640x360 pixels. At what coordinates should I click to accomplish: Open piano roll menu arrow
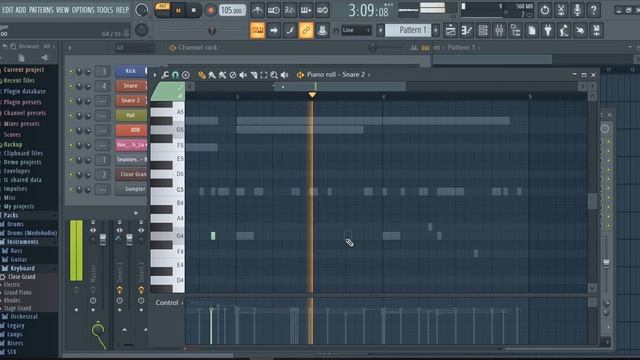pyautogui.click(x=155, y=75)
